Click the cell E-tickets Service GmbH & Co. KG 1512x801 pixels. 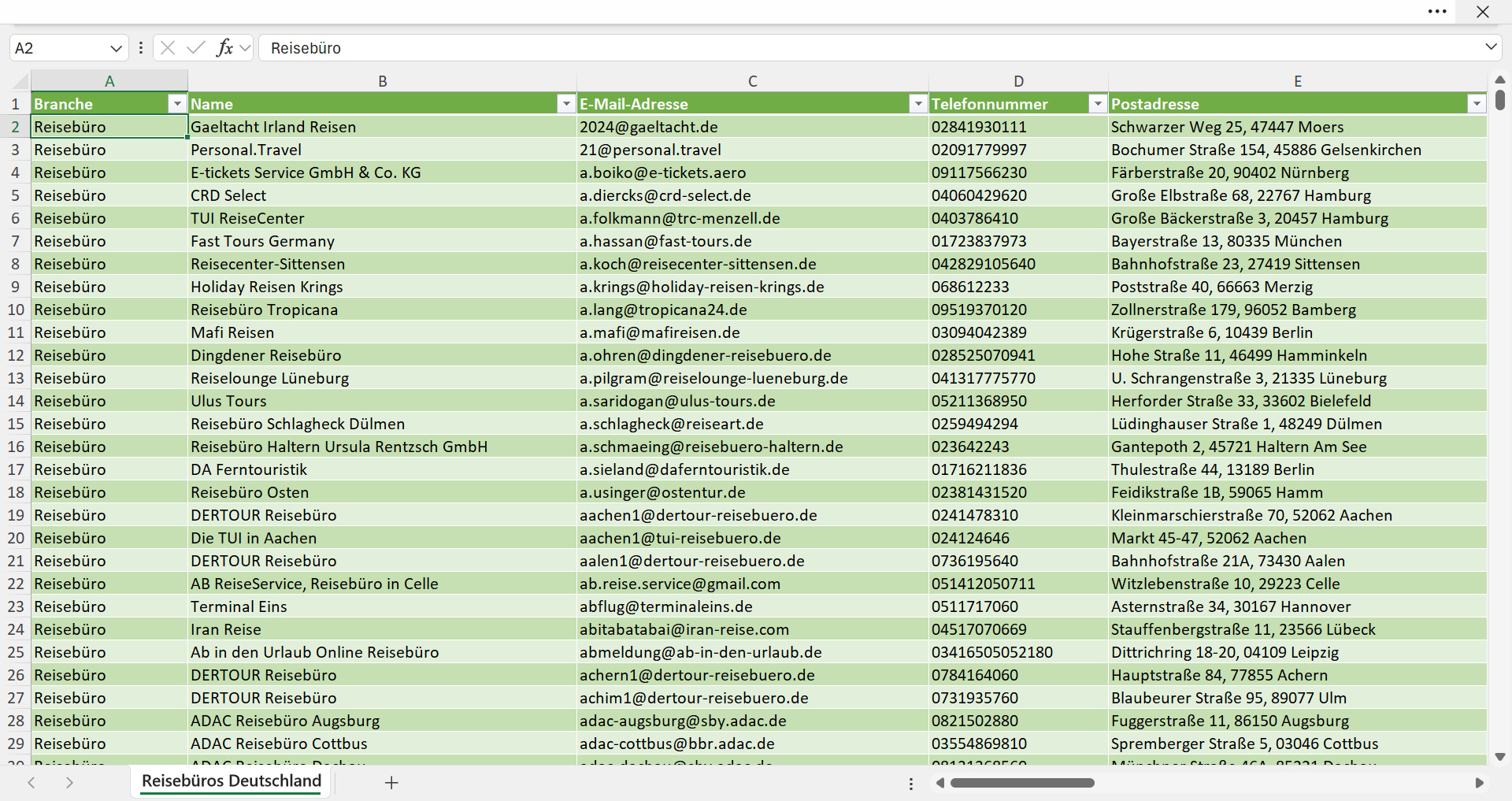tap(383, 172)
